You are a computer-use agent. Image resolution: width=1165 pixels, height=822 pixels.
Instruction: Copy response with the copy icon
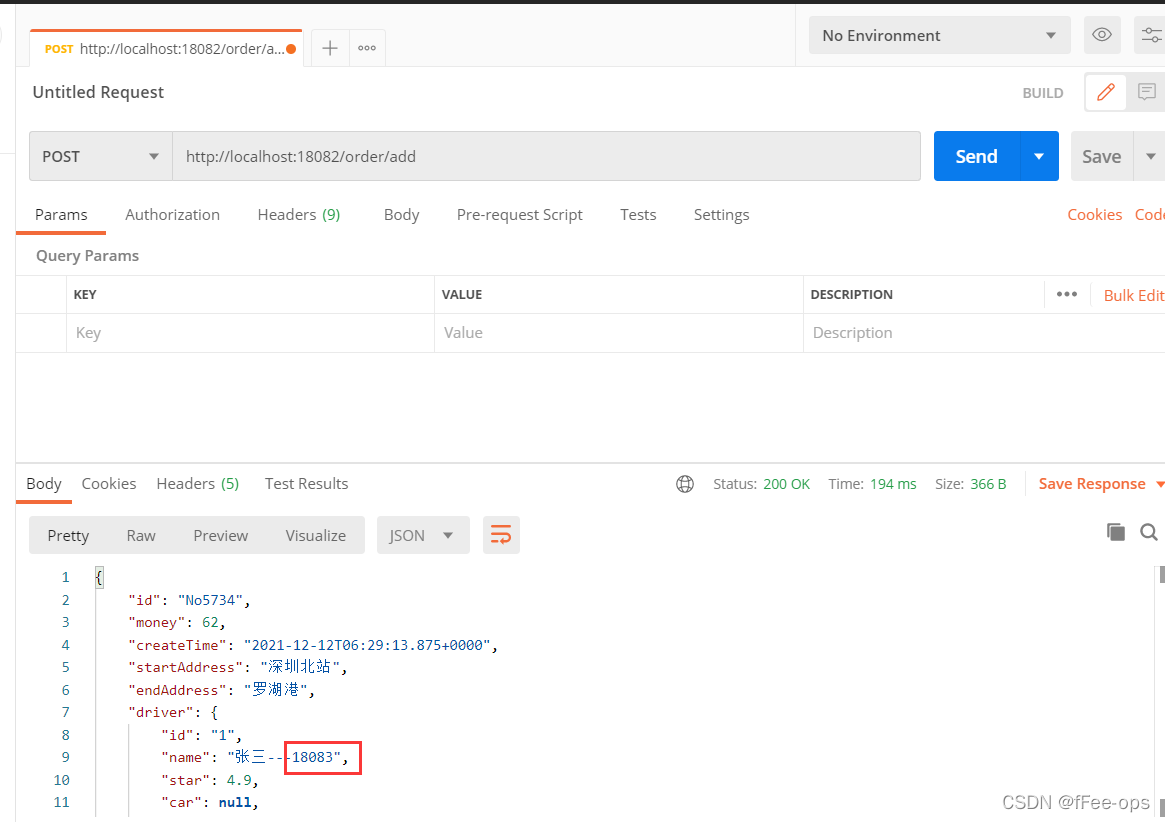[x=1115, y=532]
